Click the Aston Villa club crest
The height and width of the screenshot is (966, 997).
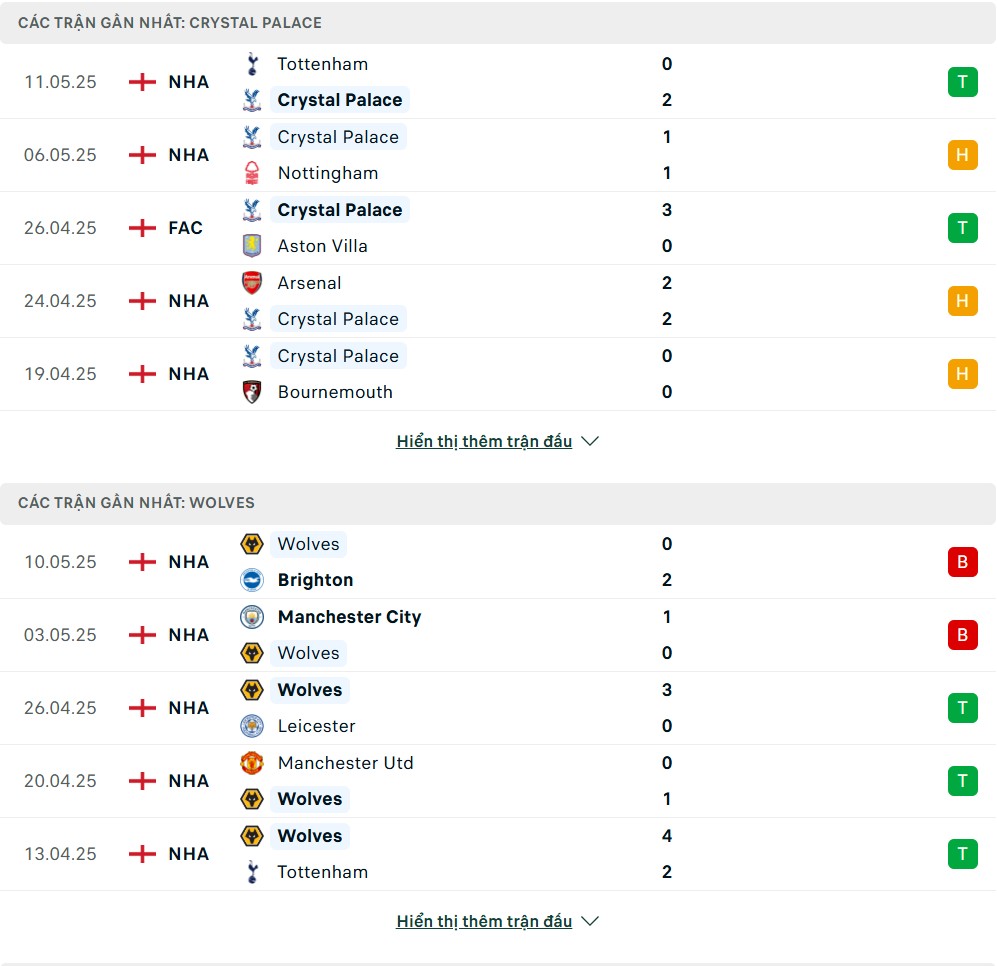pos(252,246)
